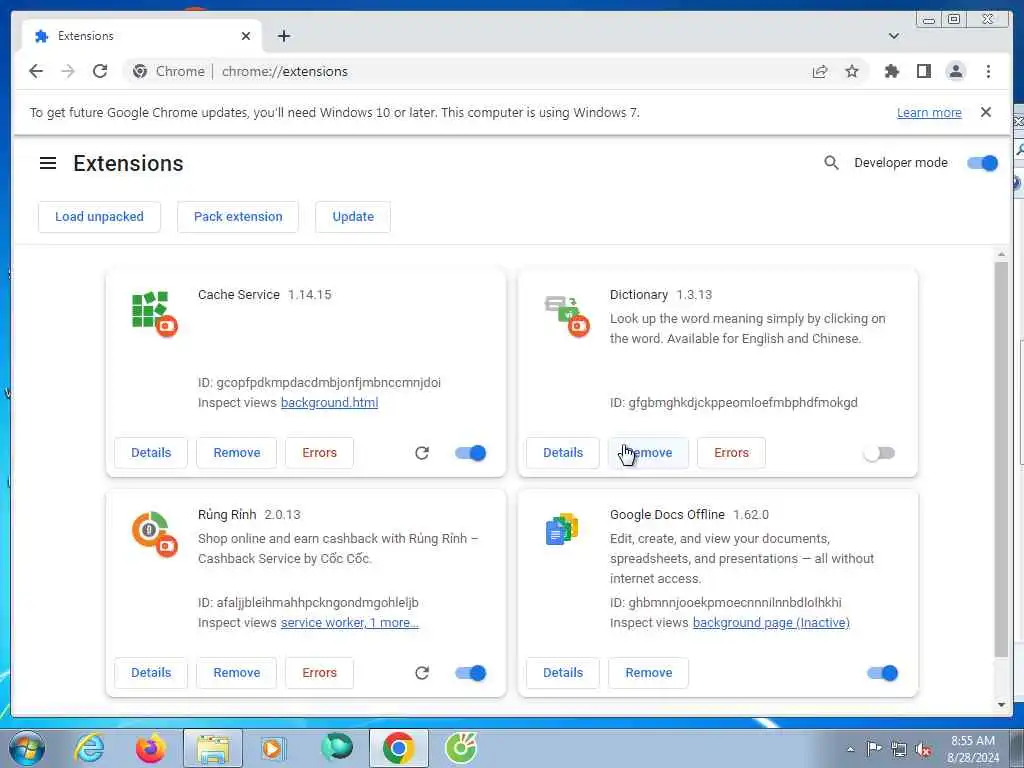Click the Google Docs Offline icon
This screenshot has height=768, width=1024.
tap(562, 530)
